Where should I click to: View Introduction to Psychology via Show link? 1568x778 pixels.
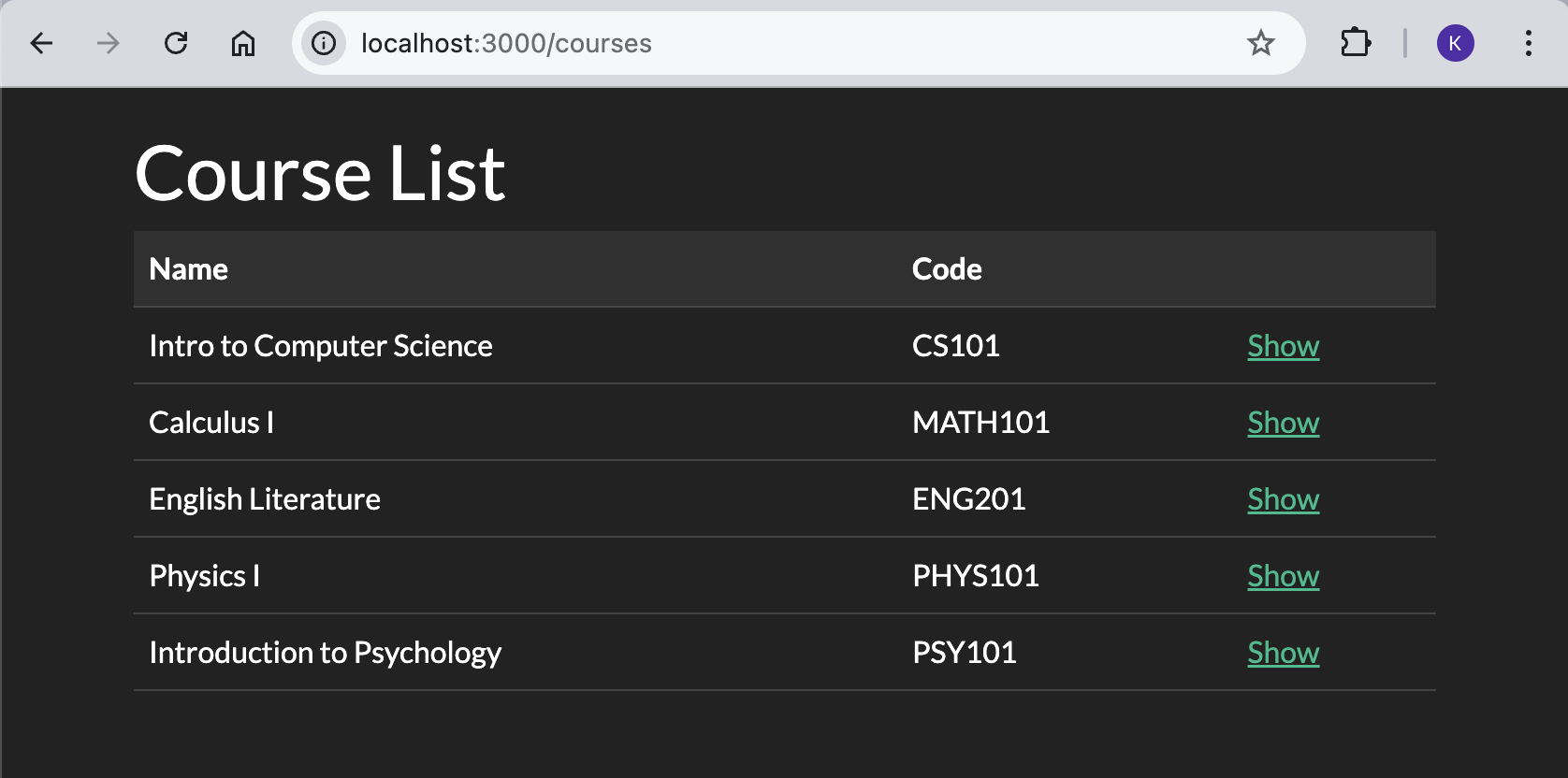tap(1283, 653)
